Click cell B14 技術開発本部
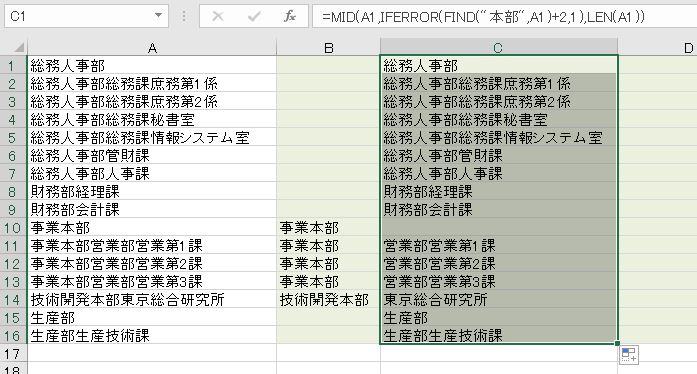697x374 pixels. coord(328,300)
